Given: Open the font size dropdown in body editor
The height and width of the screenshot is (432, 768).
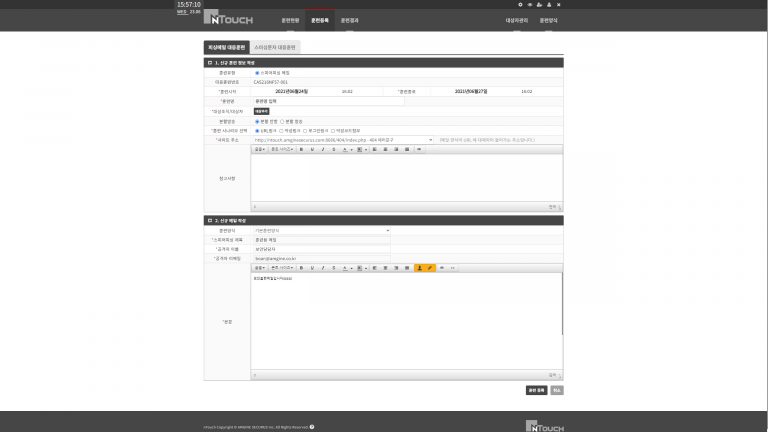Looking at the screenshot, I should (282, 268).
